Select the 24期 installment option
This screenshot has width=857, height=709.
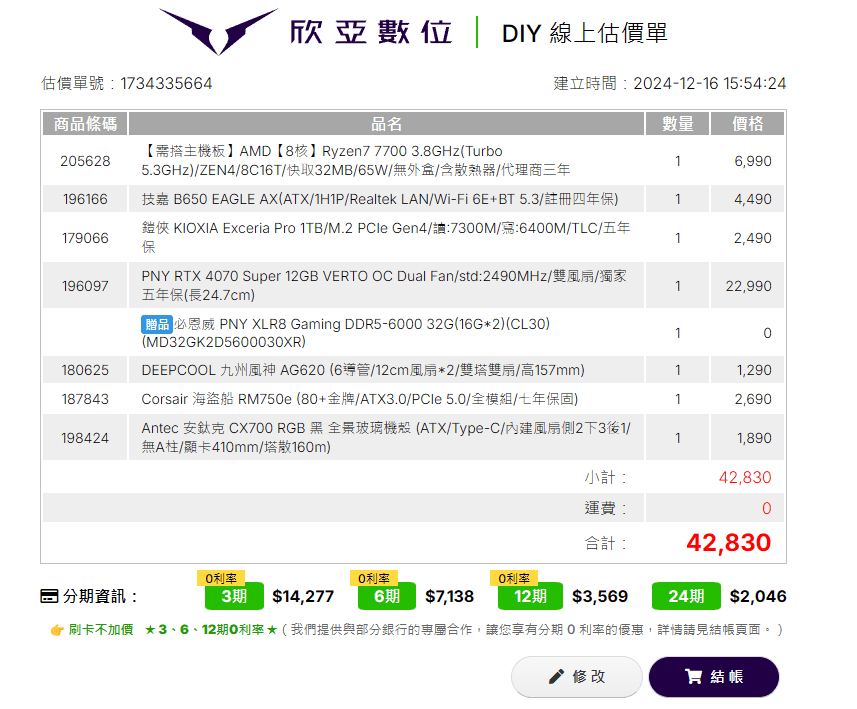click(x=686, y=597)
